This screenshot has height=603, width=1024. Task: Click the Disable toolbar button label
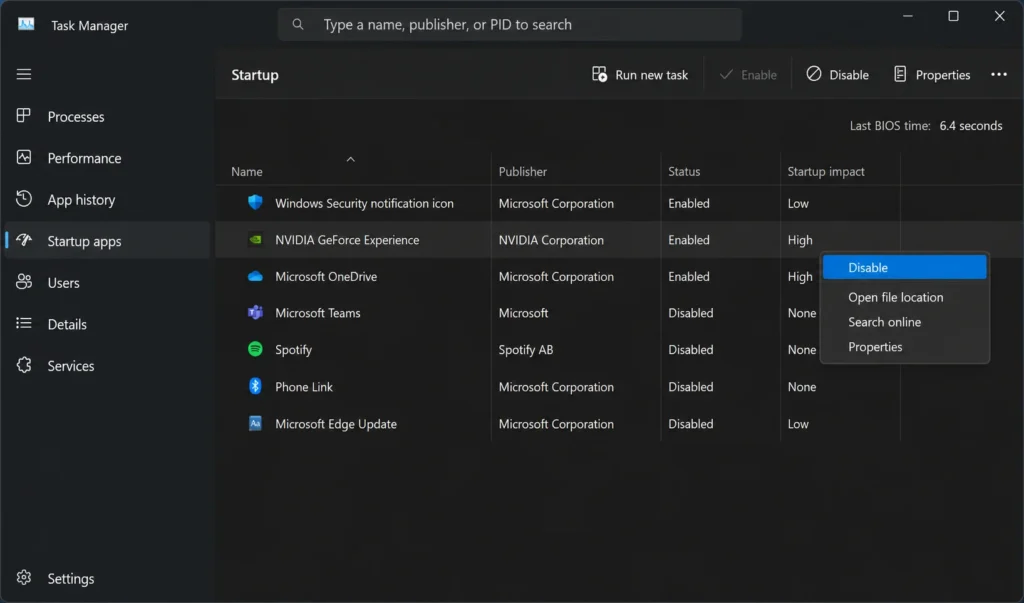tap(849, 75)
